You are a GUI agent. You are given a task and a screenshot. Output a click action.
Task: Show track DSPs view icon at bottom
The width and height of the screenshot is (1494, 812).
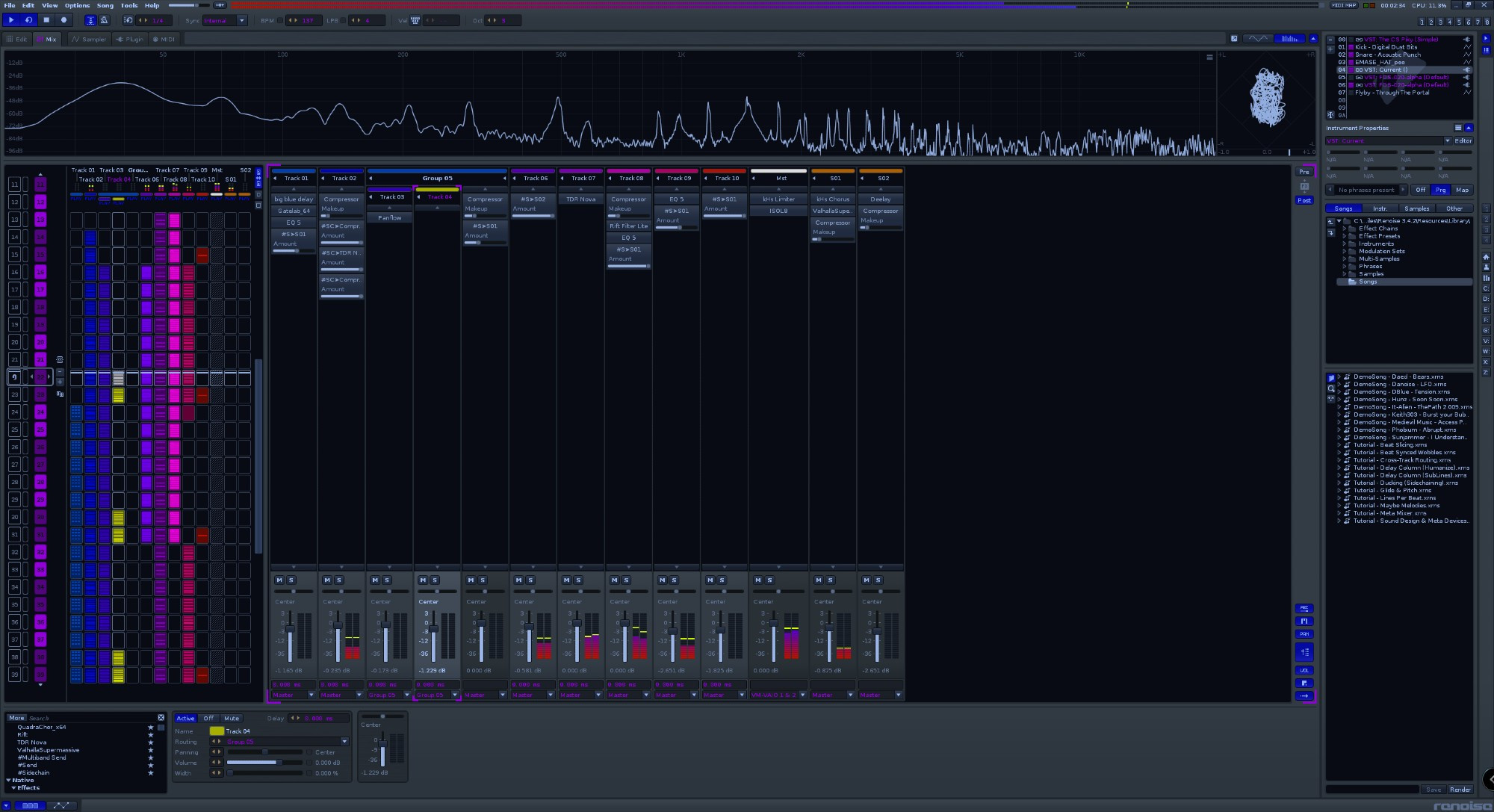click(x=30, y=805)
